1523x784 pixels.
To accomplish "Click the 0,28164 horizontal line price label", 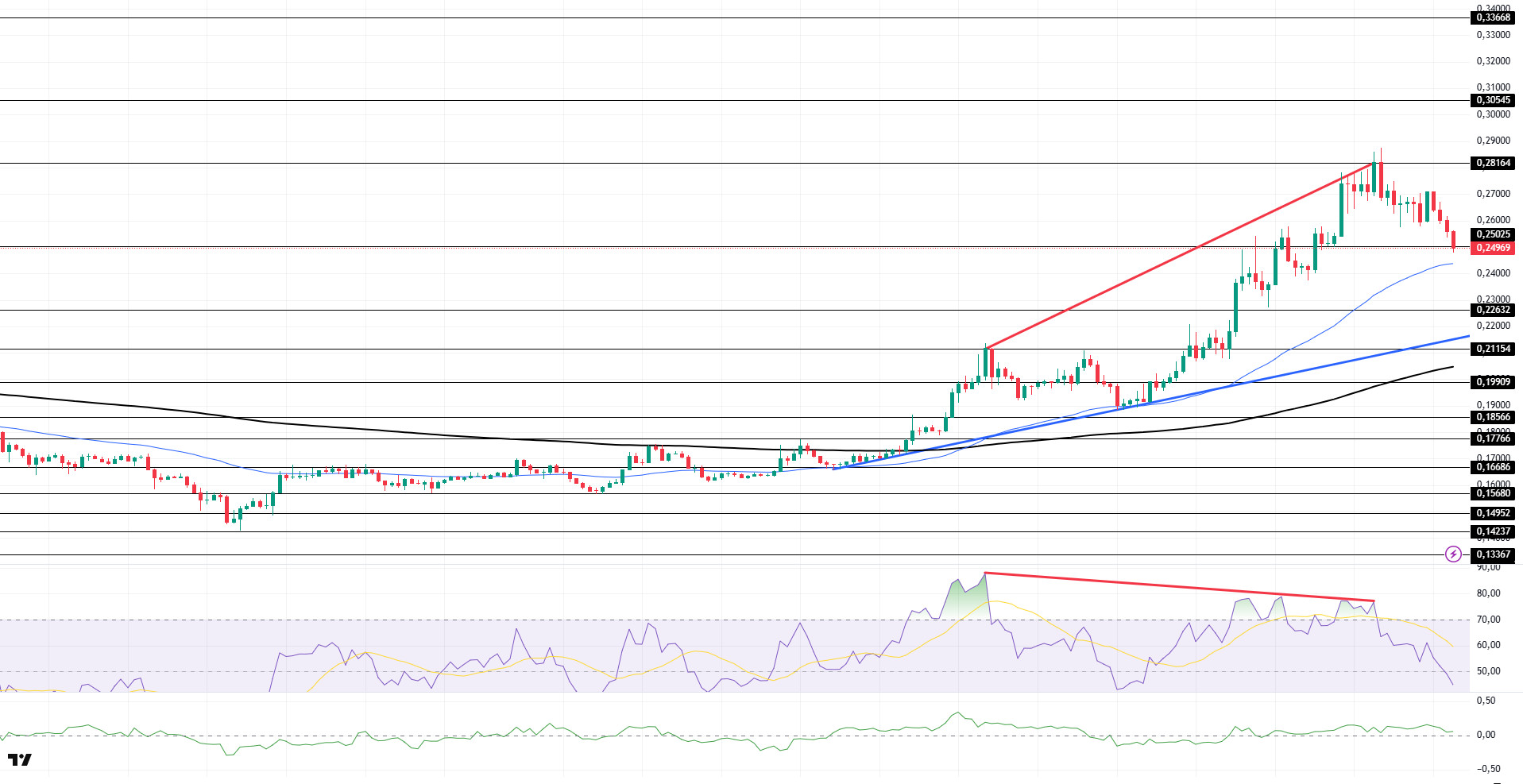I will [x=1493, y=163].
